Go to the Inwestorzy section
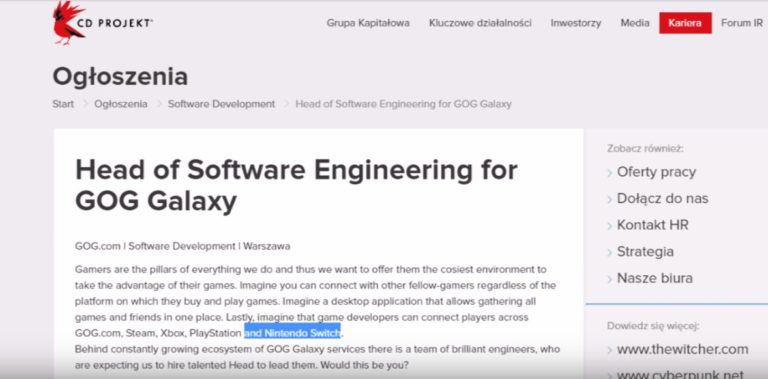The width and height of the screenshot is (768, 379). click(x=576, y=23)
